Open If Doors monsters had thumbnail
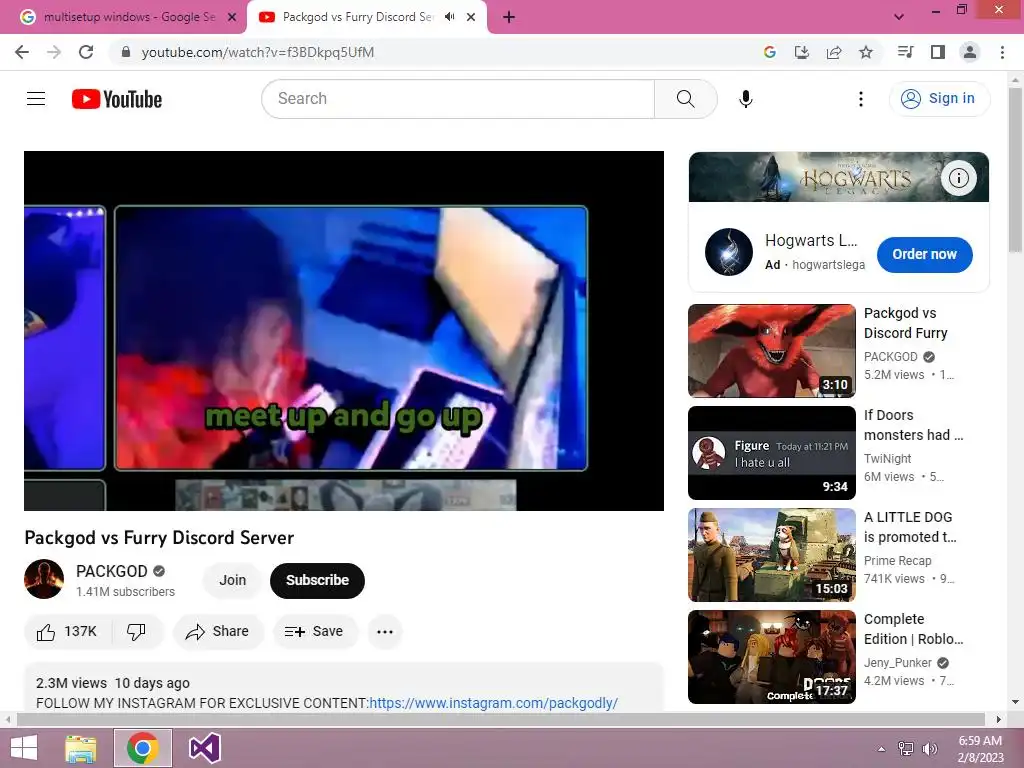 pyautogui.click(x=771, y=453)
